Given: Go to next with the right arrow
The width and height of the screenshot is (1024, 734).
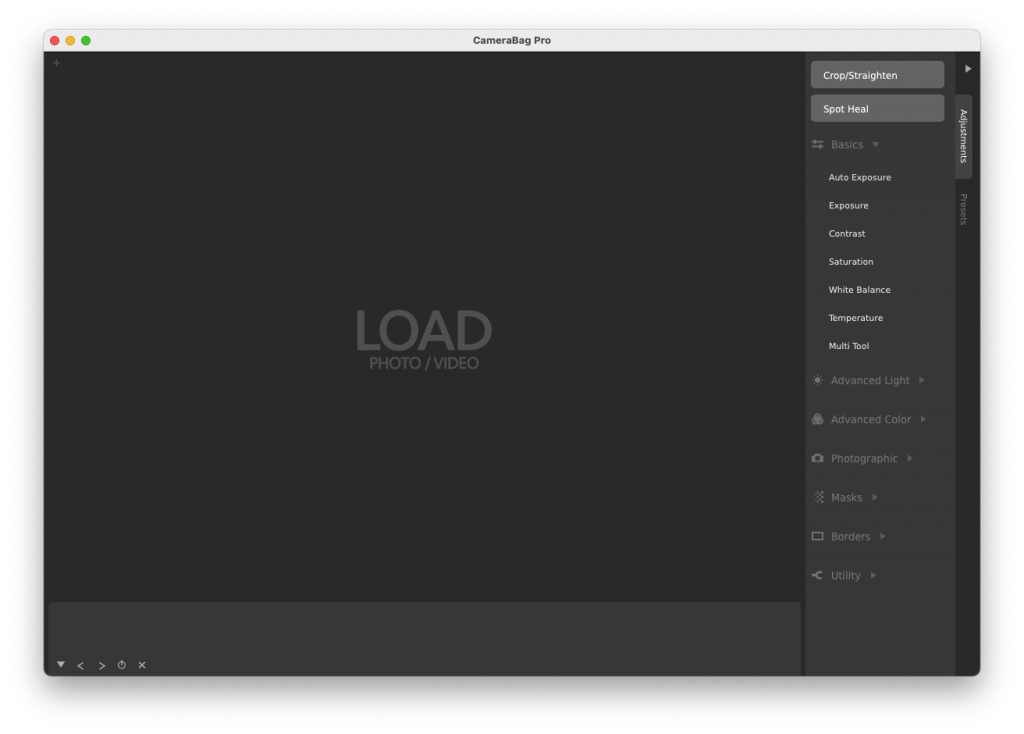Looking at the screenshot, I should click(101, 665).
